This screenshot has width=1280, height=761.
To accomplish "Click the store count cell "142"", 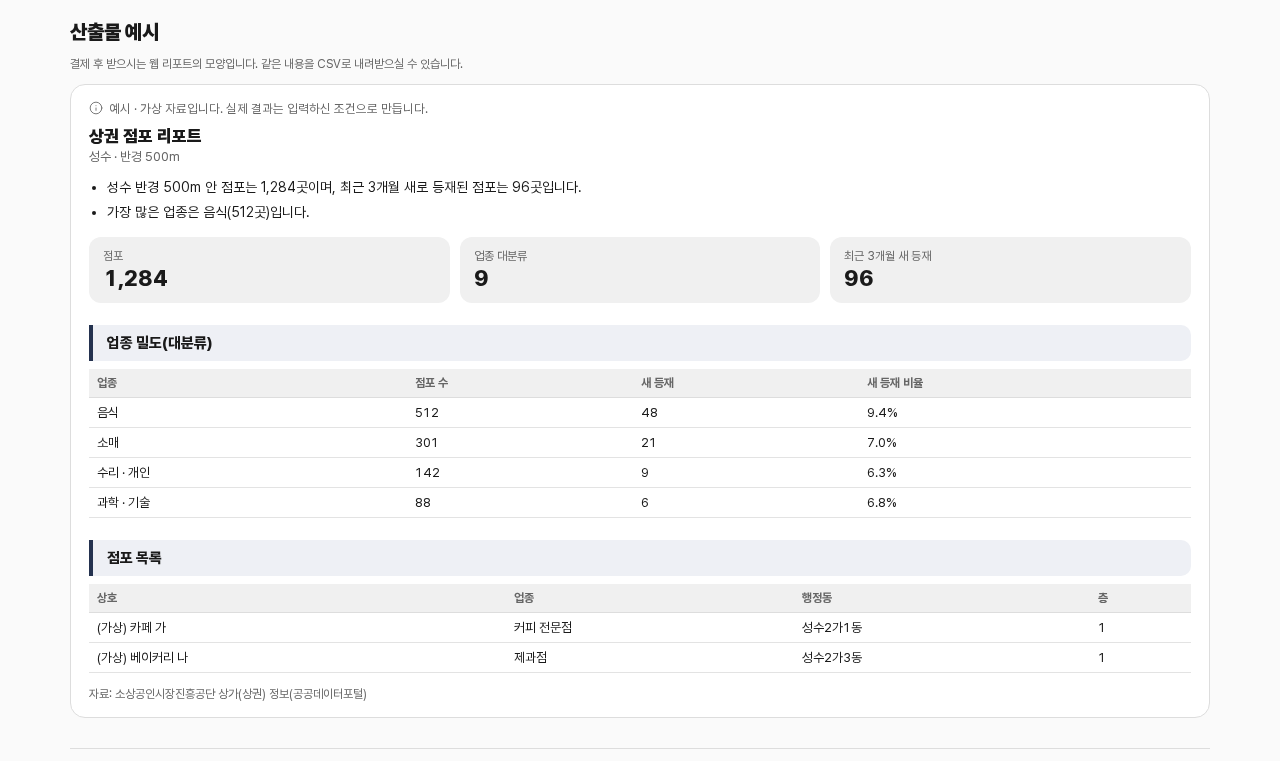I will pos(427,473).
